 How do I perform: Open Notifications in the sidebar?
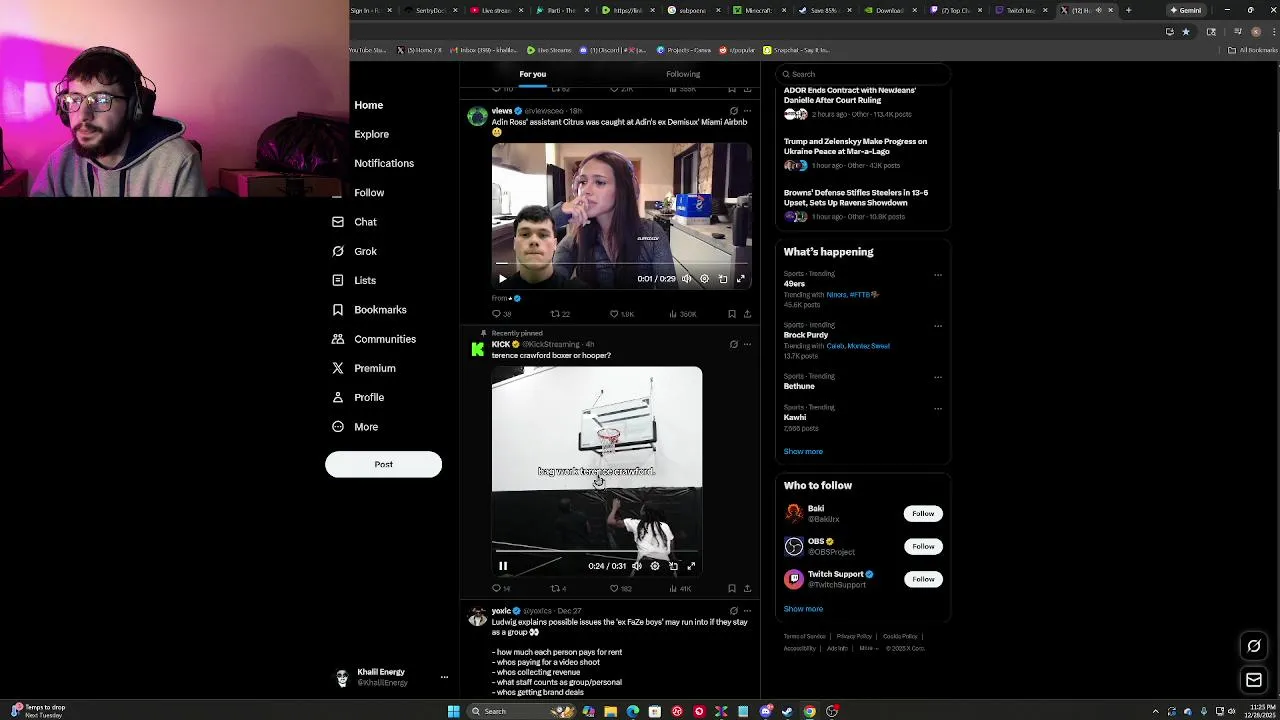(x=383, y=163)
